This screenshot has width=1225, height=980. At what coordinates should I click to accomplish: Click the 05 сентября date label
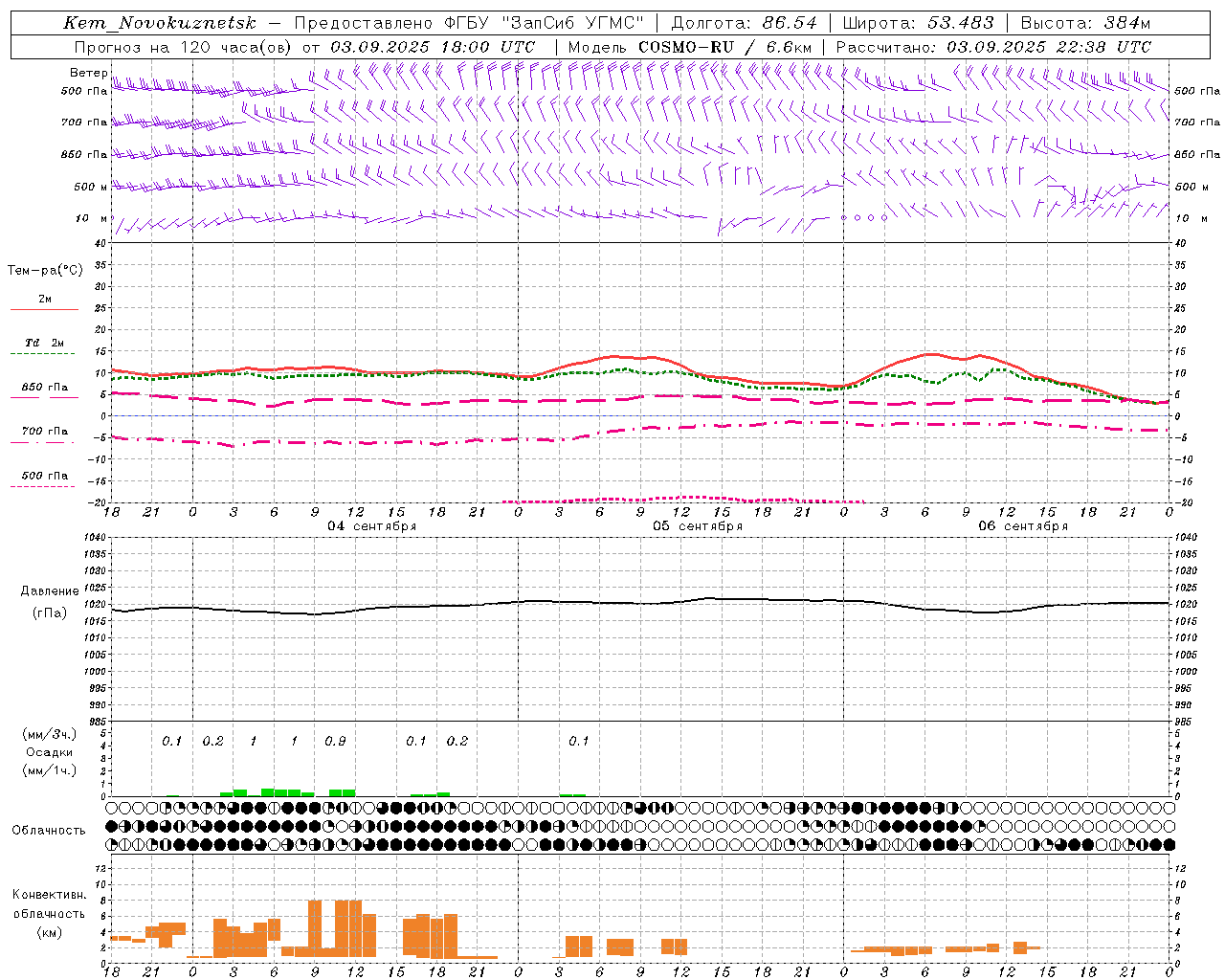coord(697,526)
